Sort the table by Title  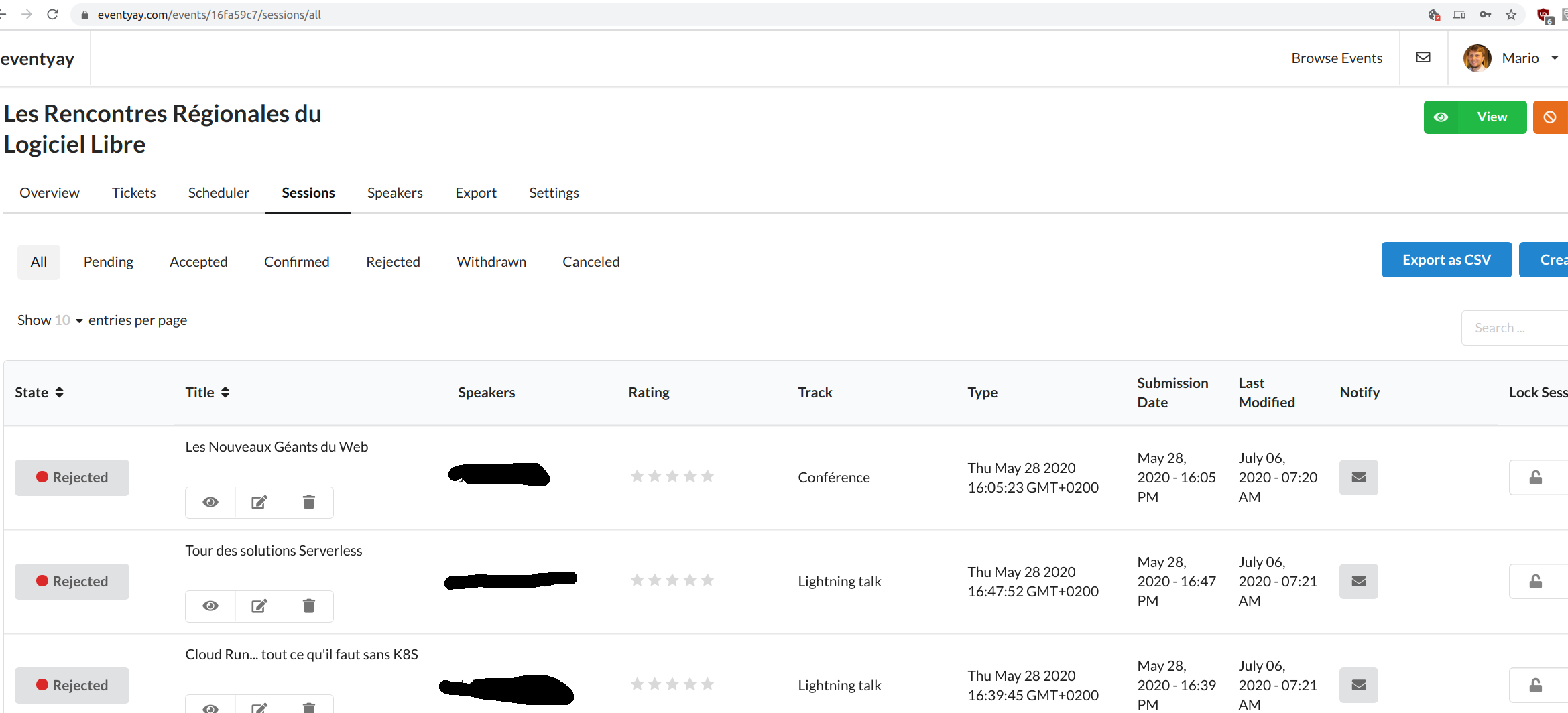pos(208,393)
